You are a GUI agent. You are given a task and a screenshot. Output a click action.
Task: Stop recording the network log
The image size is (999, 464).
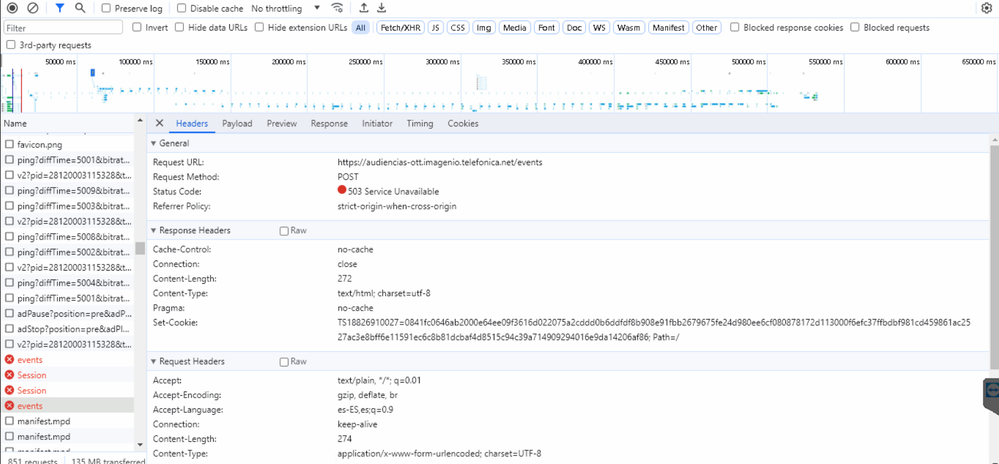[x=11, y=8]
